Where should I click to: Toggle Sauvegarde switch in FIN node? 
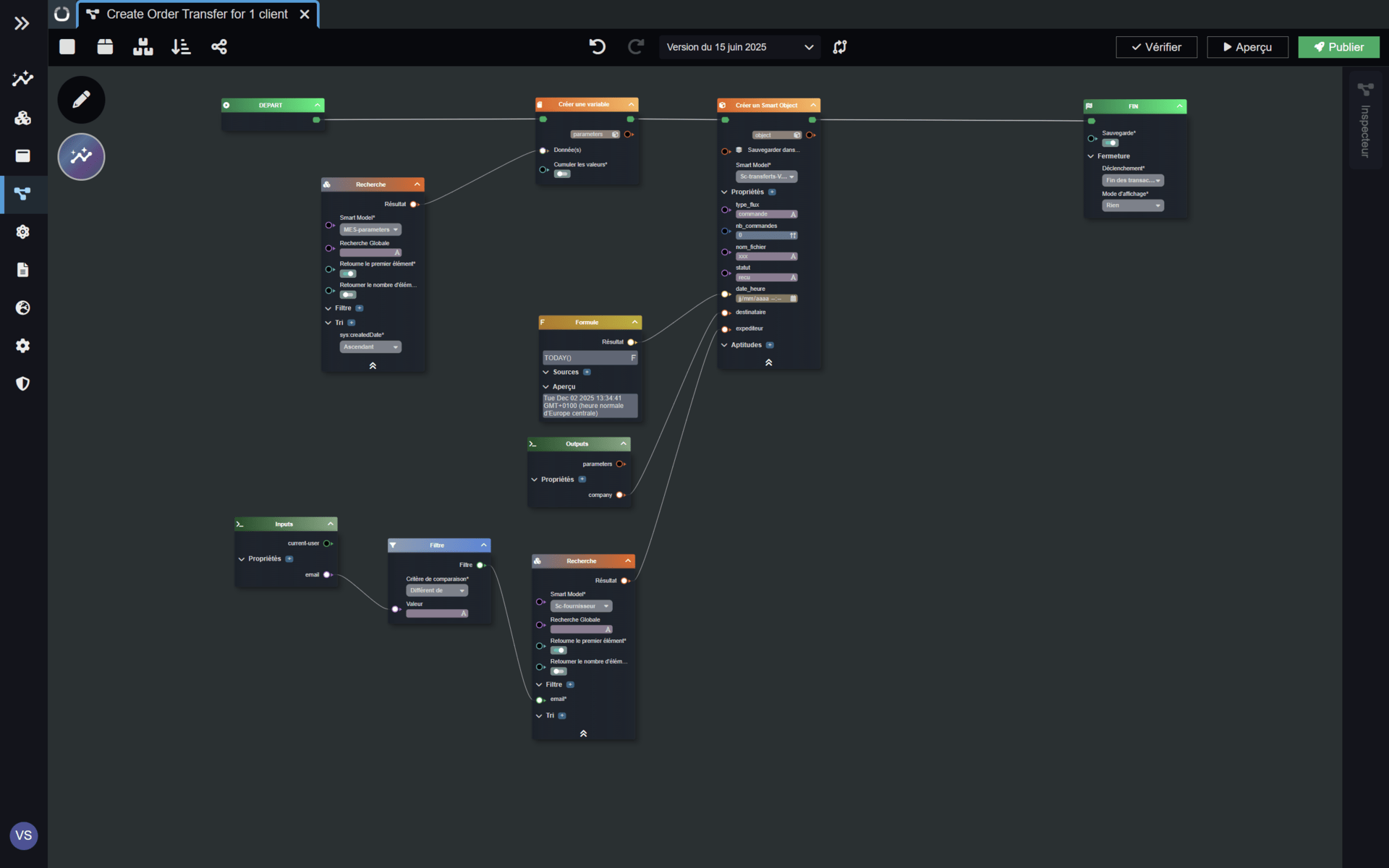click(x=1110, y=143)
